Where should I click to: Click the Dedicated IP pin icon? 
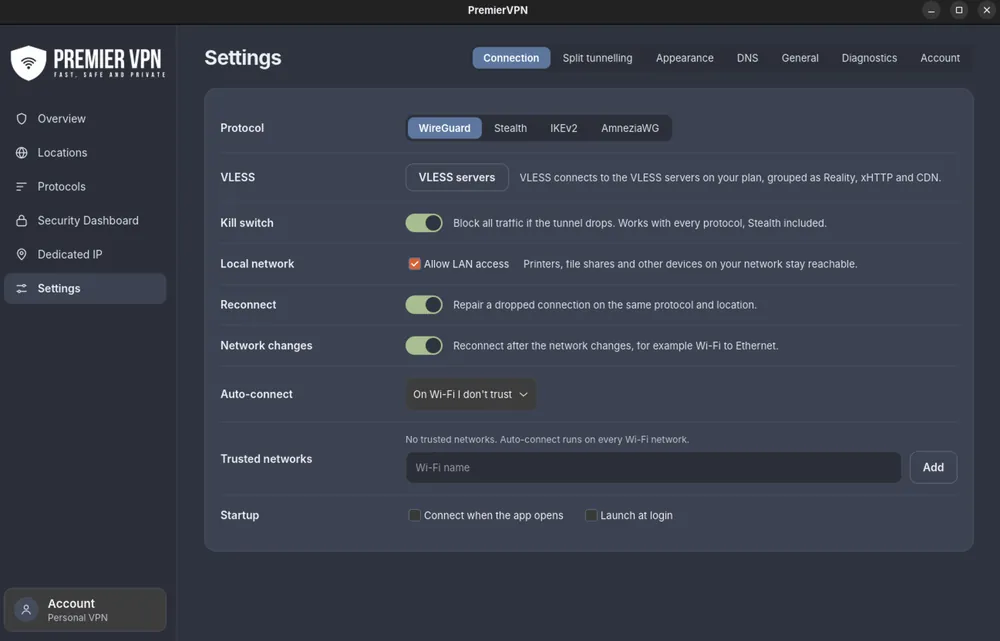(22, 254)
